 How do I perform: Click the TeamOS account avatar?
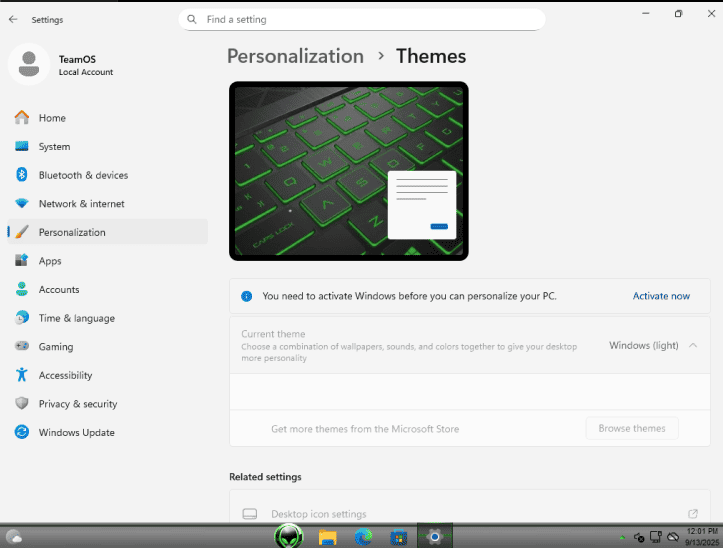click(x=29, y=64)
